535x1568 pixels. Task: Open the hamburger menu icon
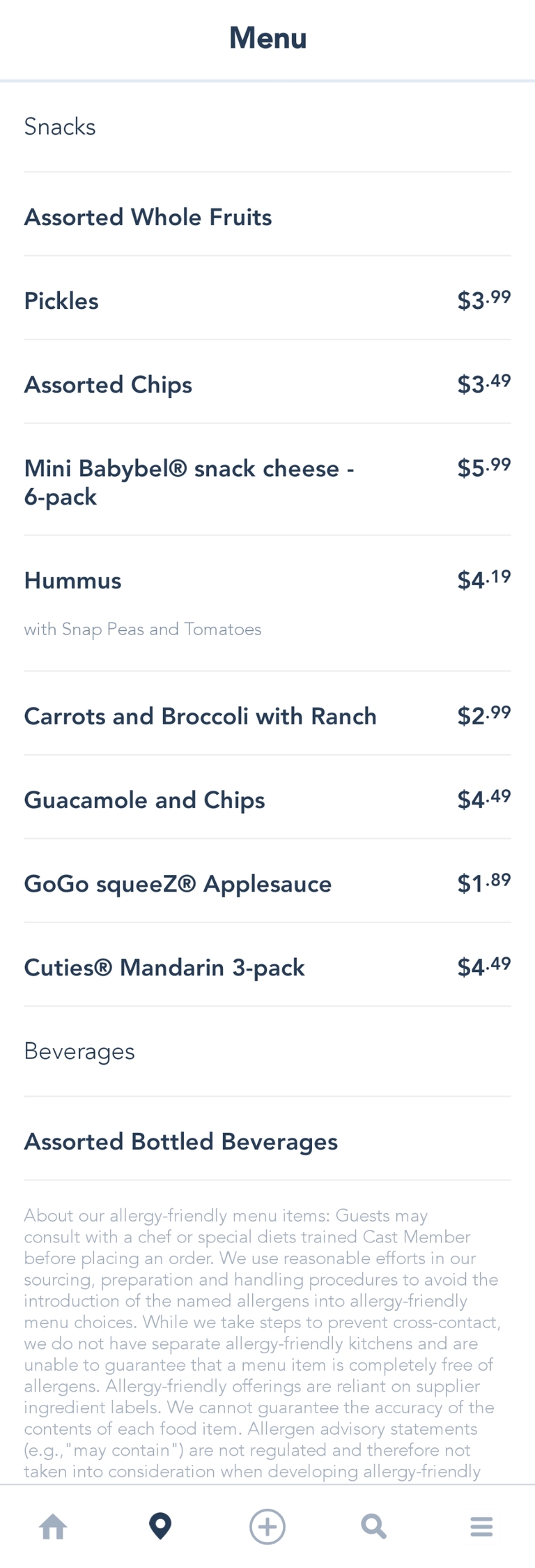tap(481, 1526)
